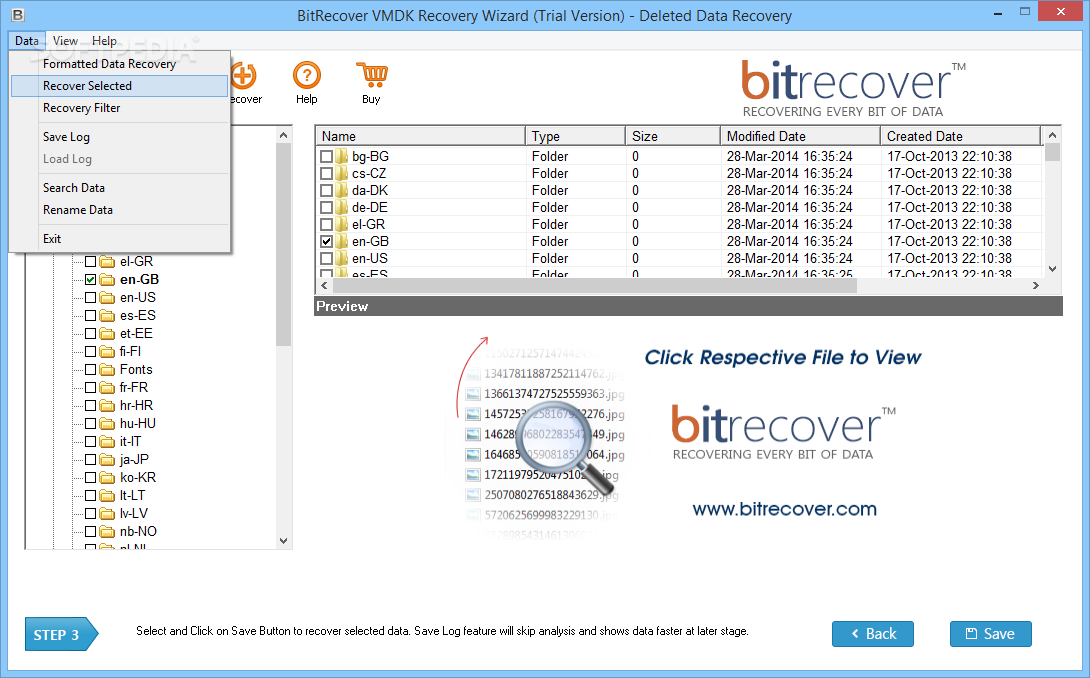Click file list horizontal scrollbar left arrow
The image size is (1090, 678).
324,285
